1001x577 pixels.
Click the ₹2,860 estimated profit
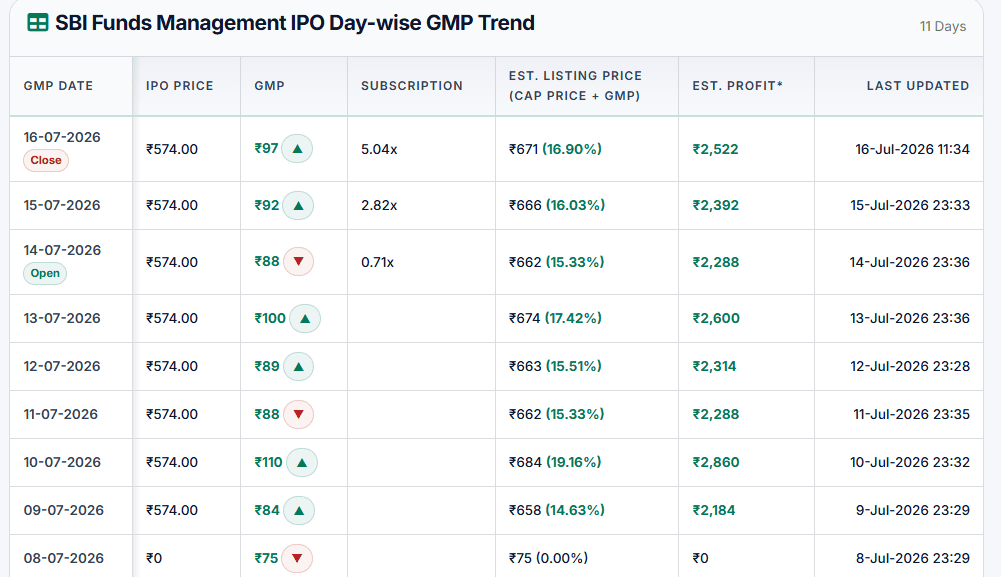coord(716,462)
